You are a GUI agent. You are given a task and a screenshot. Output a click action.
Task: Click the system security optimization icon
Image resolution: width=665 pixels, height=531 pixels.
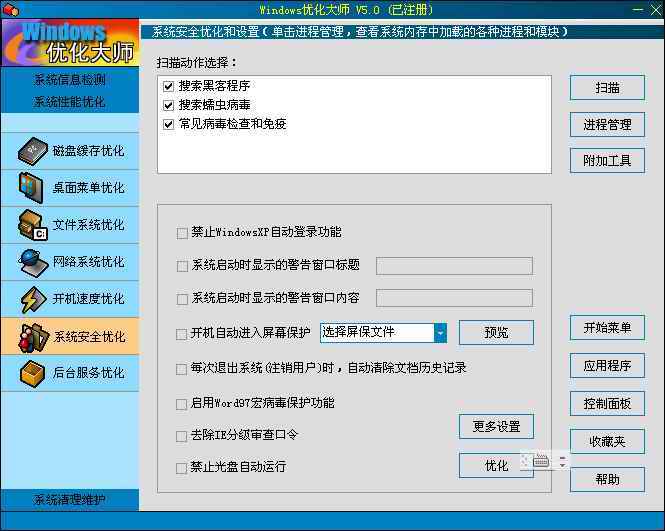[32, 338]
